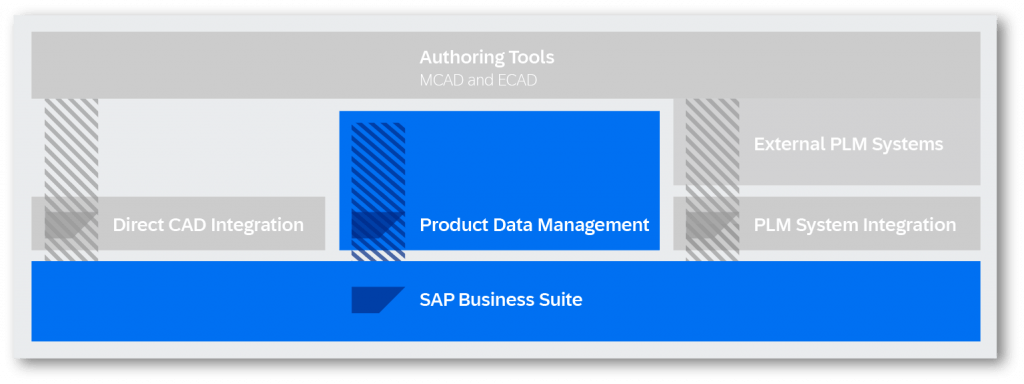
Task: Select the Direct CAD Integration label
Action: [x=208, y=225]
